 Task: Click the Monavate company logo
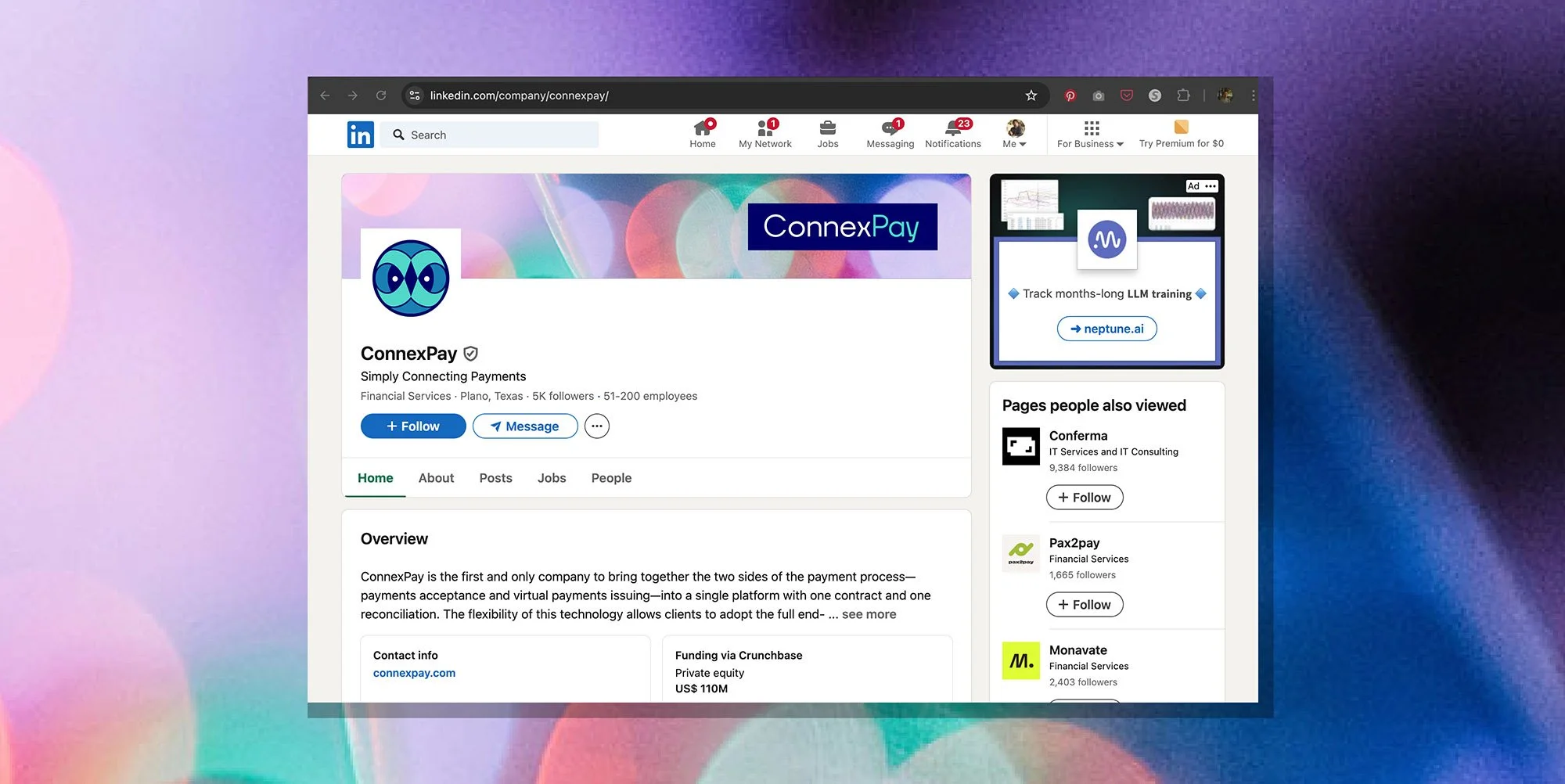coord(1021,661)
